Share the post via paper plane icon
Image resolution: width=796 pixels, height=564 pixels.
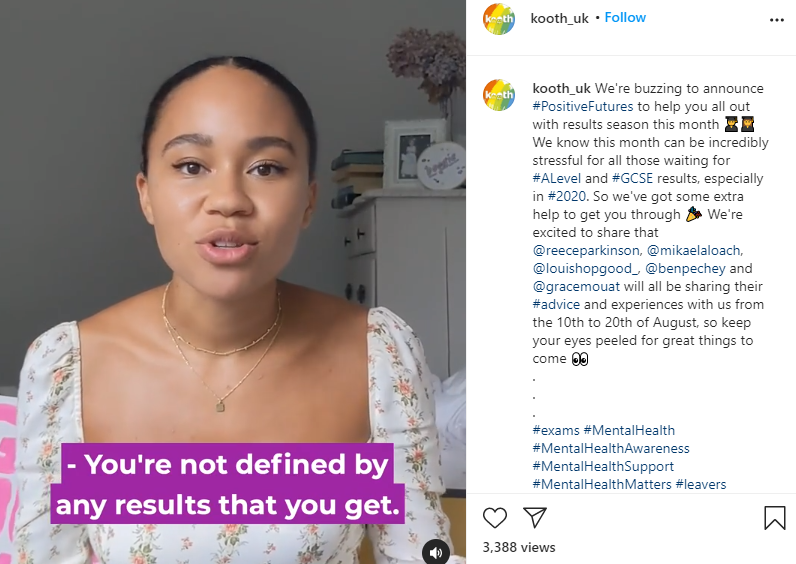click(535, 517)
